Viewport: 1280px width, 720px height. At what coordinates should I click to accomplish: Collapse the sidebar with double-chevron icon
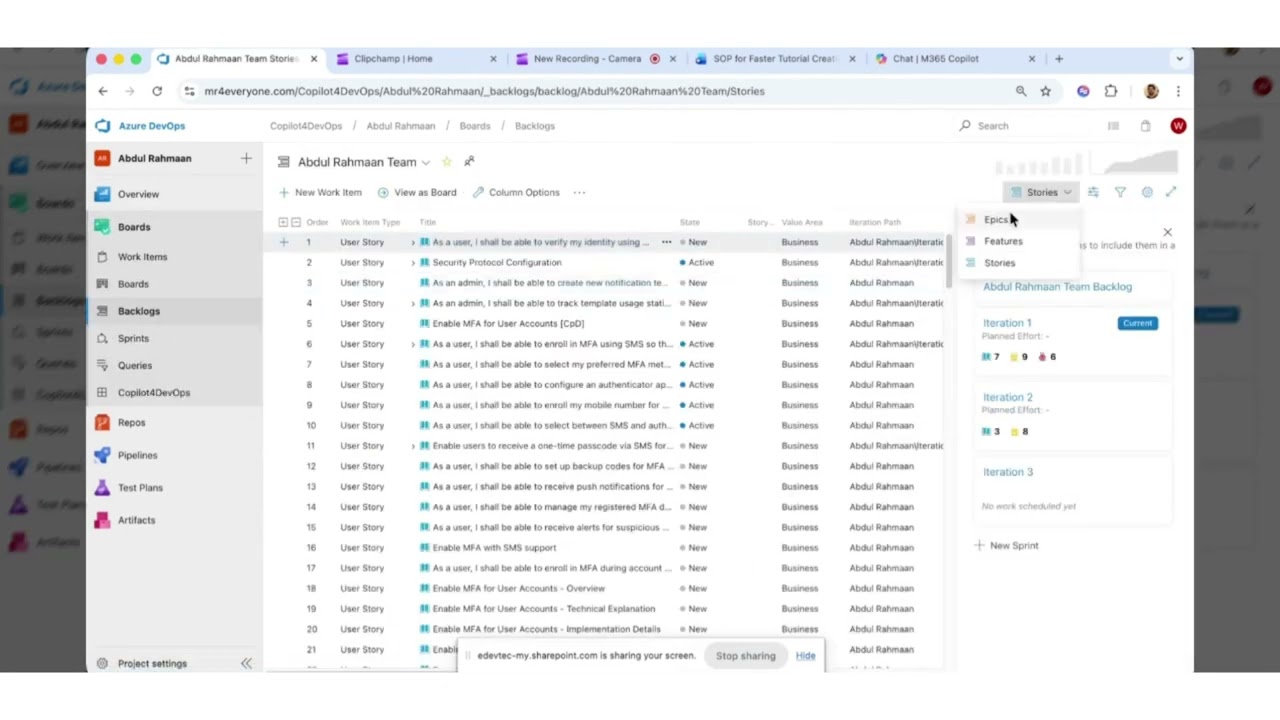246,664
